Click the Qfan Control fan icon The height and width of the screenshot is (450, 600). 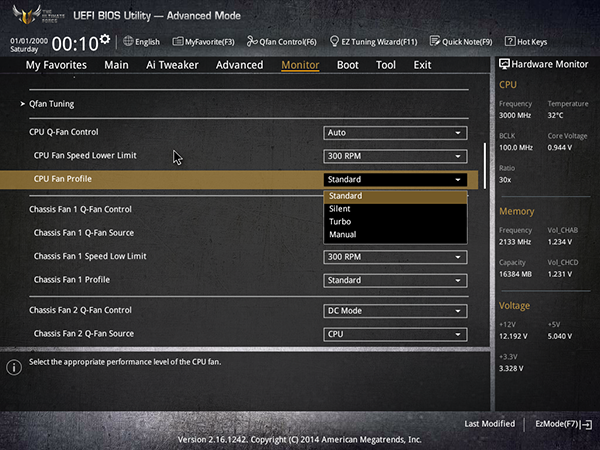(x=252, y=41)
